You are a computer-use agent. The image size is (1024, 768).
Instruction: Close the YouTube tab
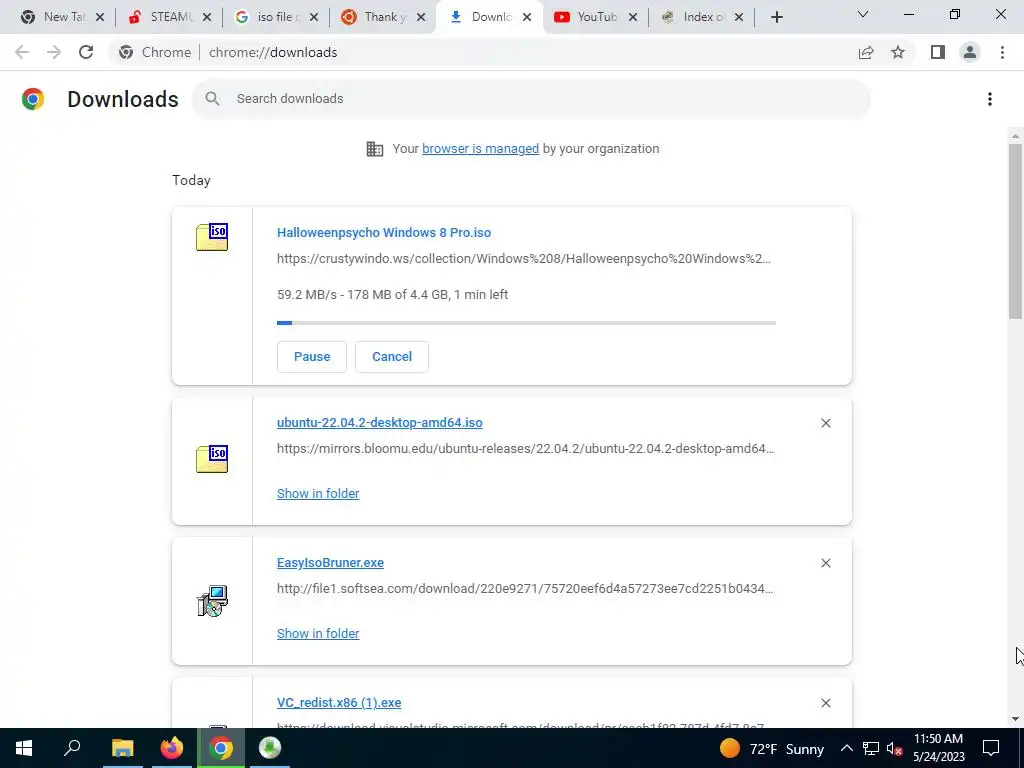point(633,18)
